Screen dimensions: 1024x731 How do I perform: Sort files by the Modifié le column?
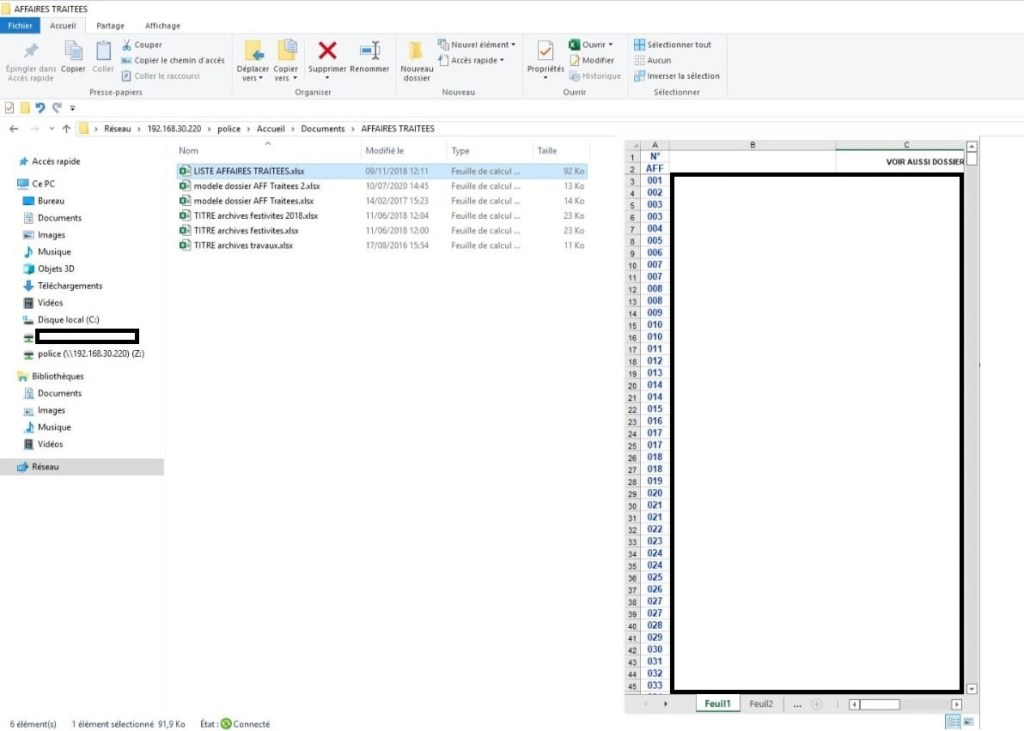point(384,151)
